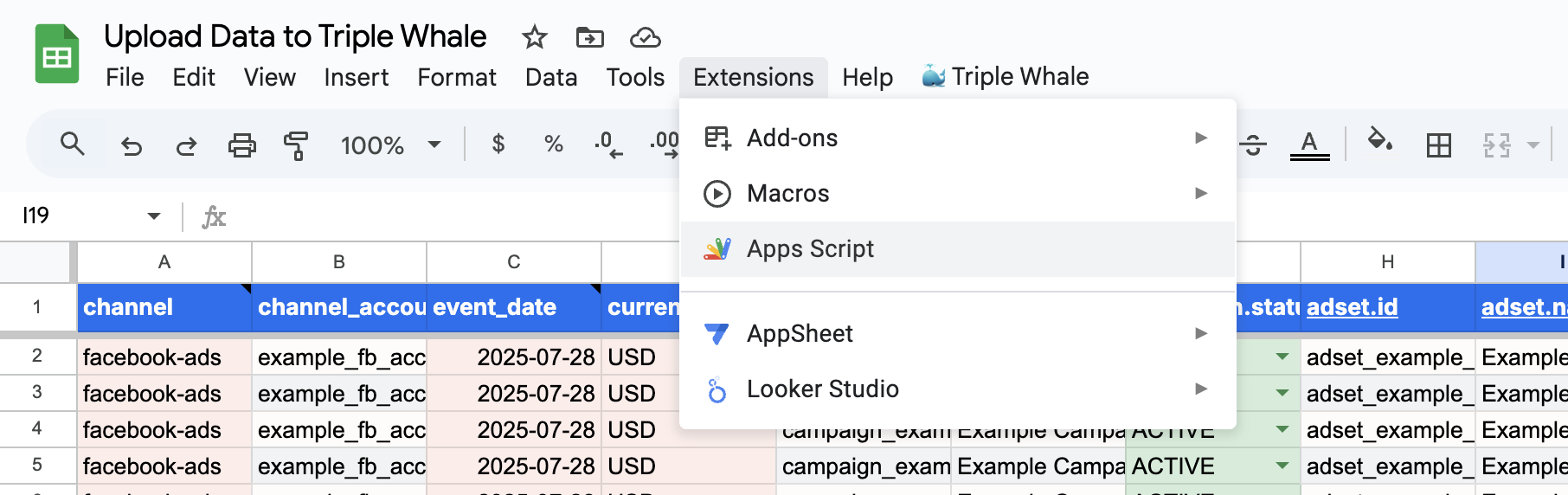This screenshot has height=495, width=1568.
Task: Choose Apps Script from Extensions menu
Action: [x=957, y=248]
